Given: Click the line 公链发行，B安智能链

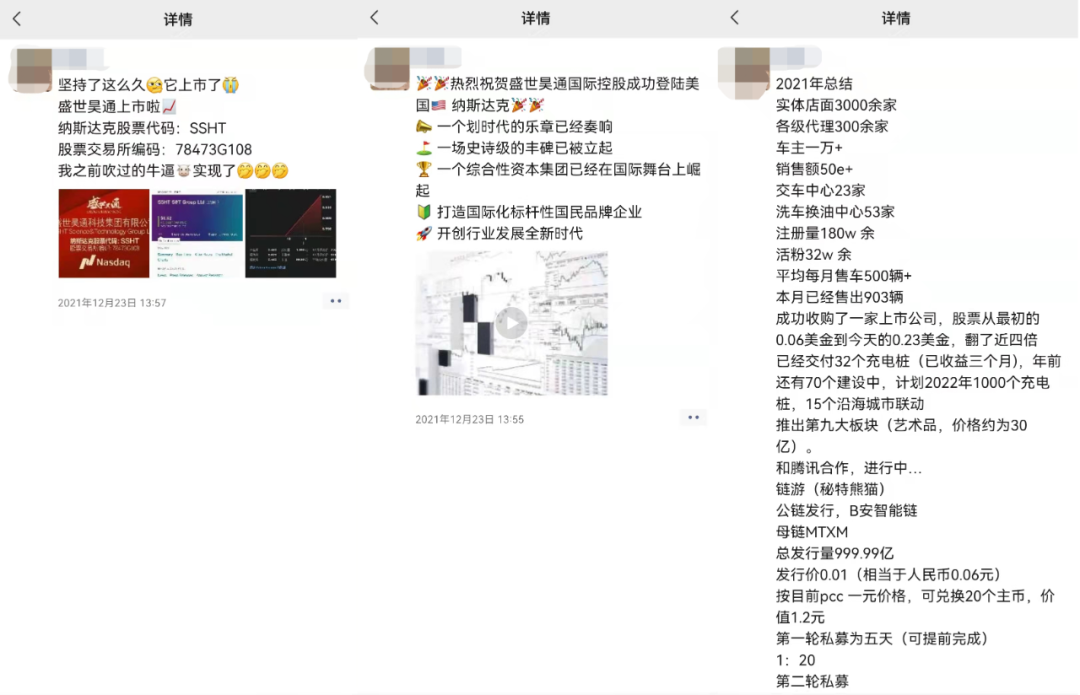Looking at the screenshot, I should 847,511.
